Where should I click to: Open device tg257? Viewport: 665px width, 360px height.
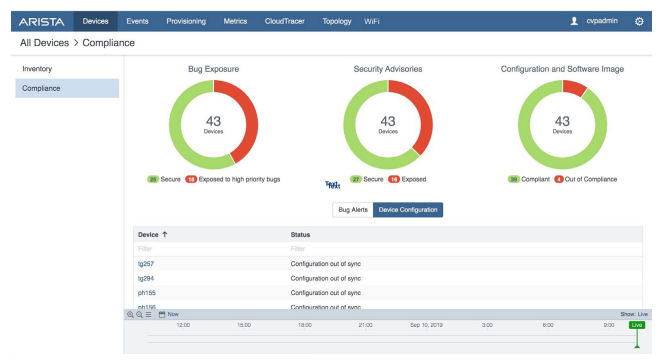[146, 264]
